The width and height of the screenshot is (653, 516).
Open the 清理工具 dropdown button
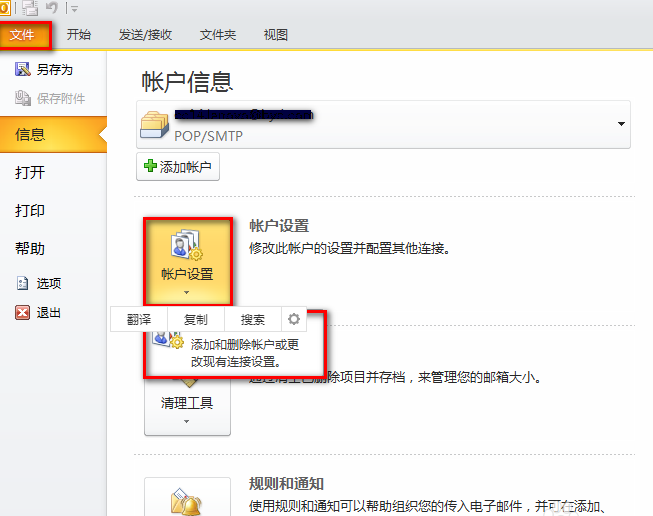[x=187, y=410]
